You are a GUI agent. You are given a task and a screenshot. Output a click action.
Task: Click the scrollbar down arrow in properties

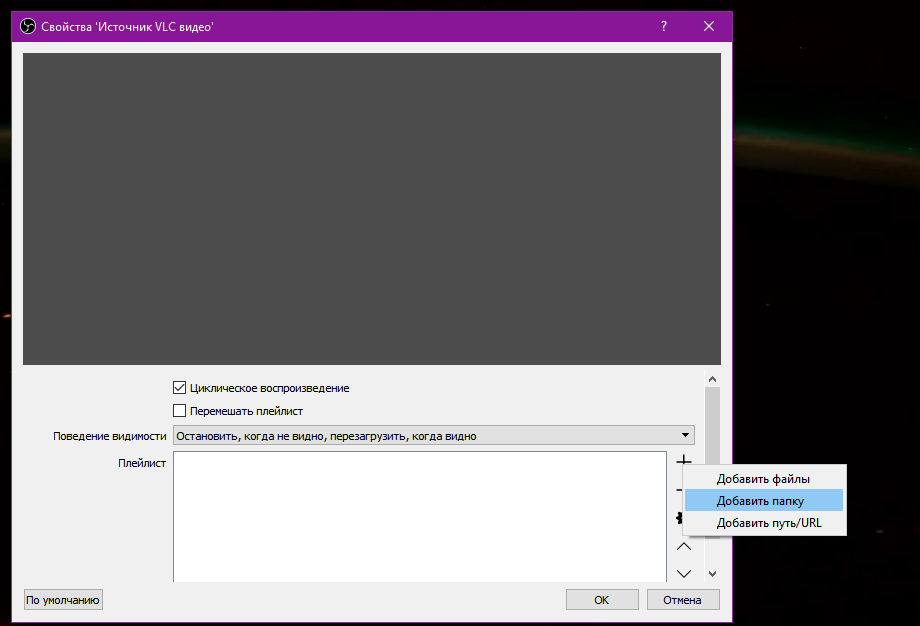point(712,573)
